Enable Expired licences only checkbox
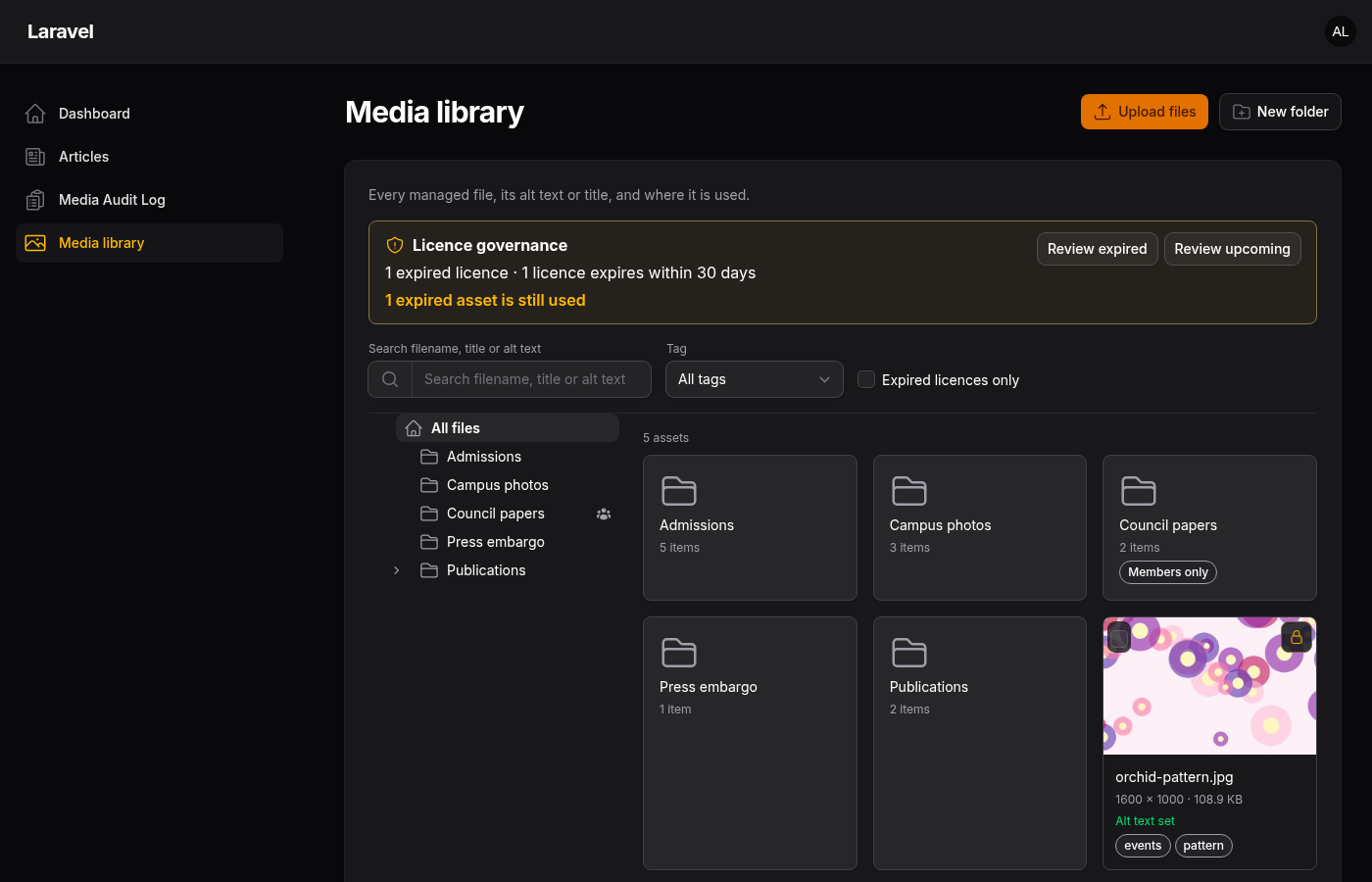Screen dimensions: 1372x882 [x=866, y=379]
